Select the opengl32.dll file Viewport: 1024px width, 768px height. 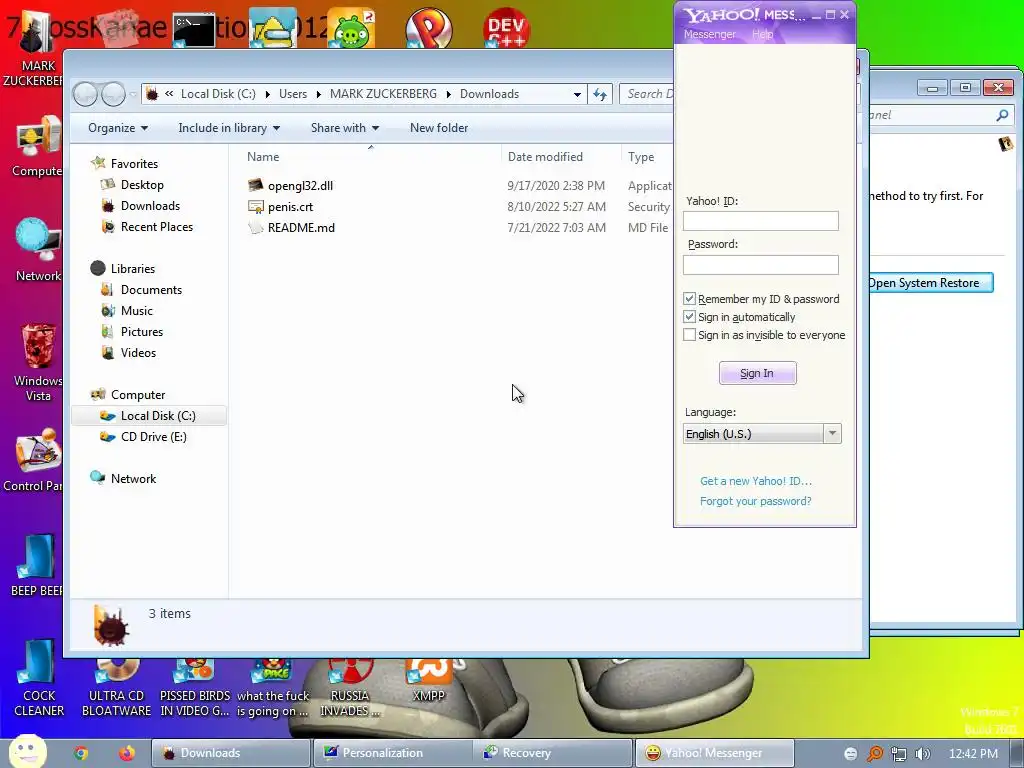click(300, 185)
